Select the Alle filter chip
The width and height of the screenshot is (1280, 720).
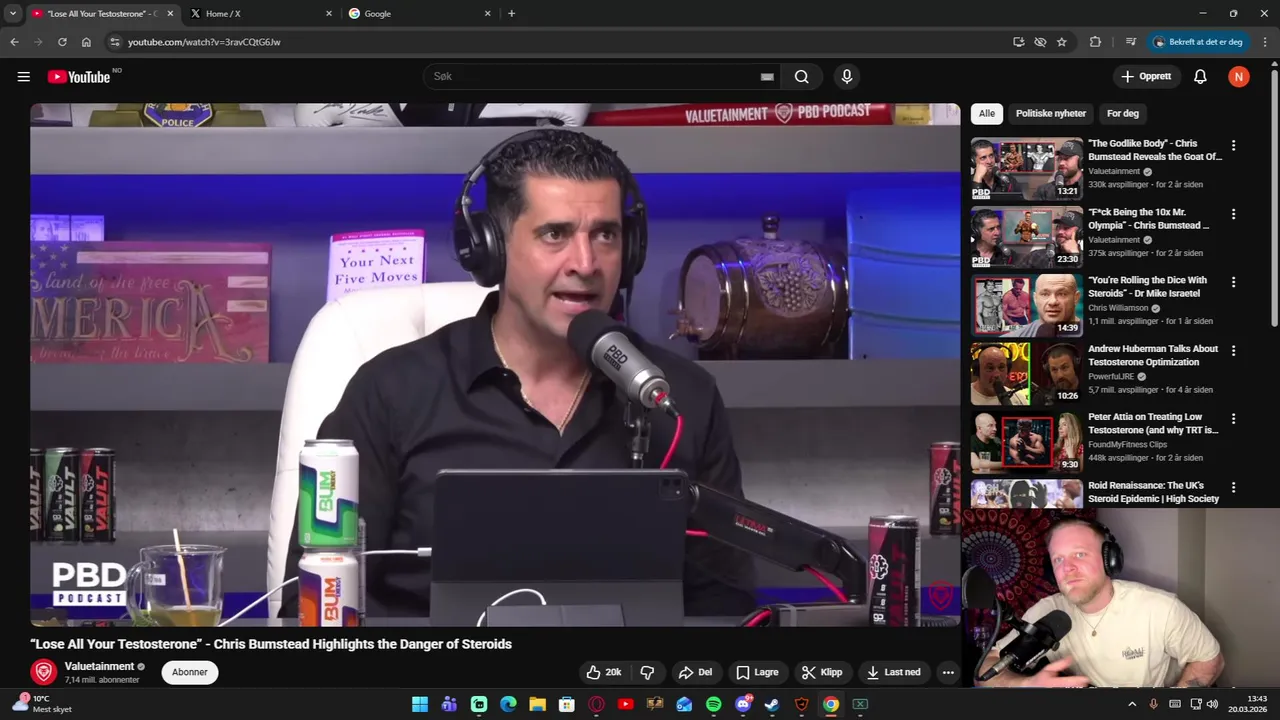point(987,114)
